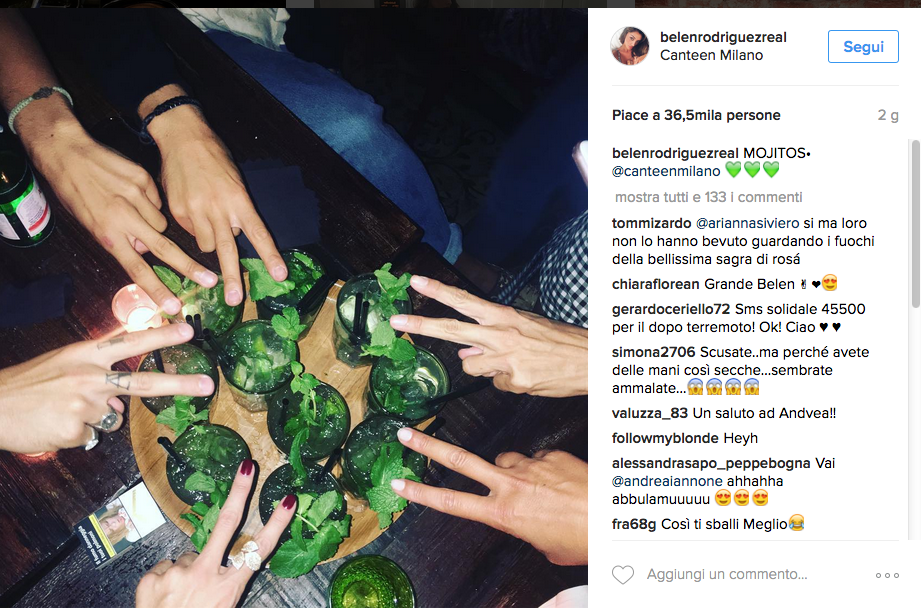The image size is (921, 608).
Task: Open the @andreaiannone mention
Action: click(667, 481)
